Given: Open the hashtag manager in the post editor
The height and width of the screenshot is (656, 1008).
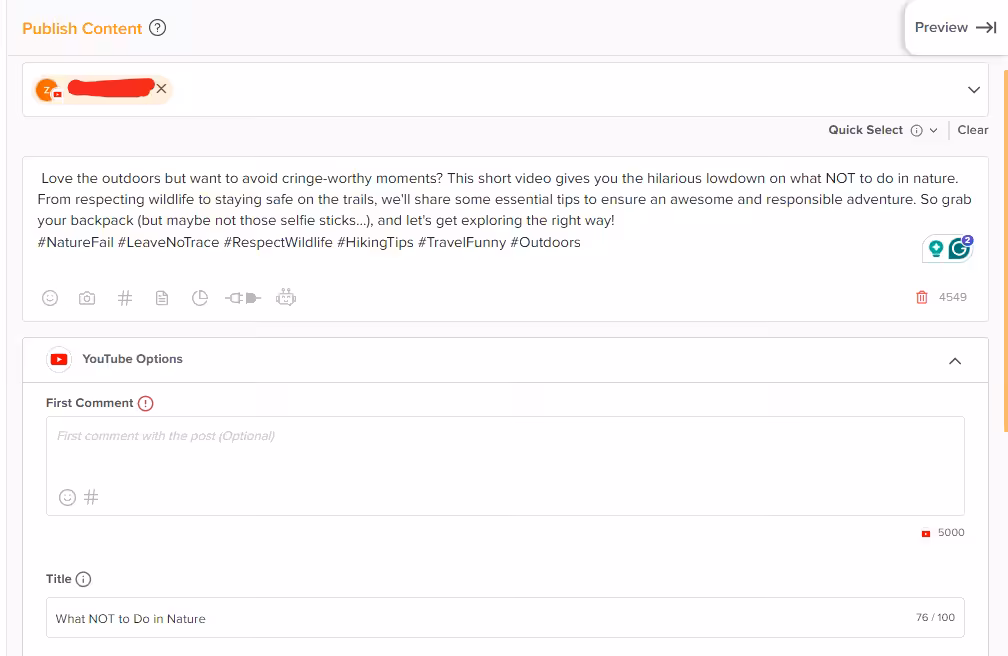Looking at the screenshot, I should pos(125,298).
